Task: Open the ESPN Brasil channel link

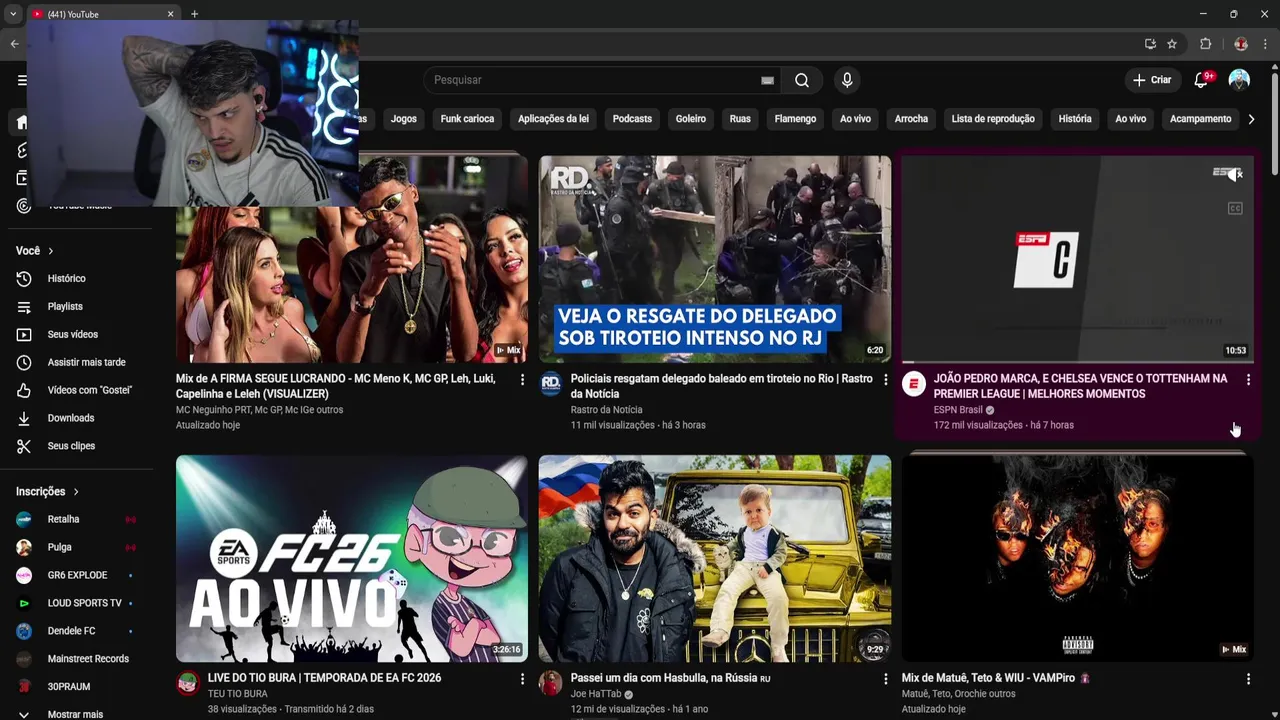Action: click(958, 410)
